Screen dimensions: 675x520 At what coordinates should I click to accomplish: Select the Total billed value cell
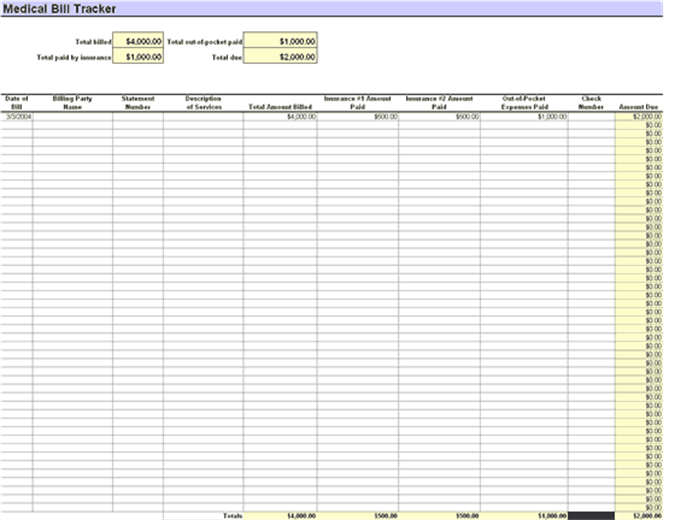click(x=138, y=42)
